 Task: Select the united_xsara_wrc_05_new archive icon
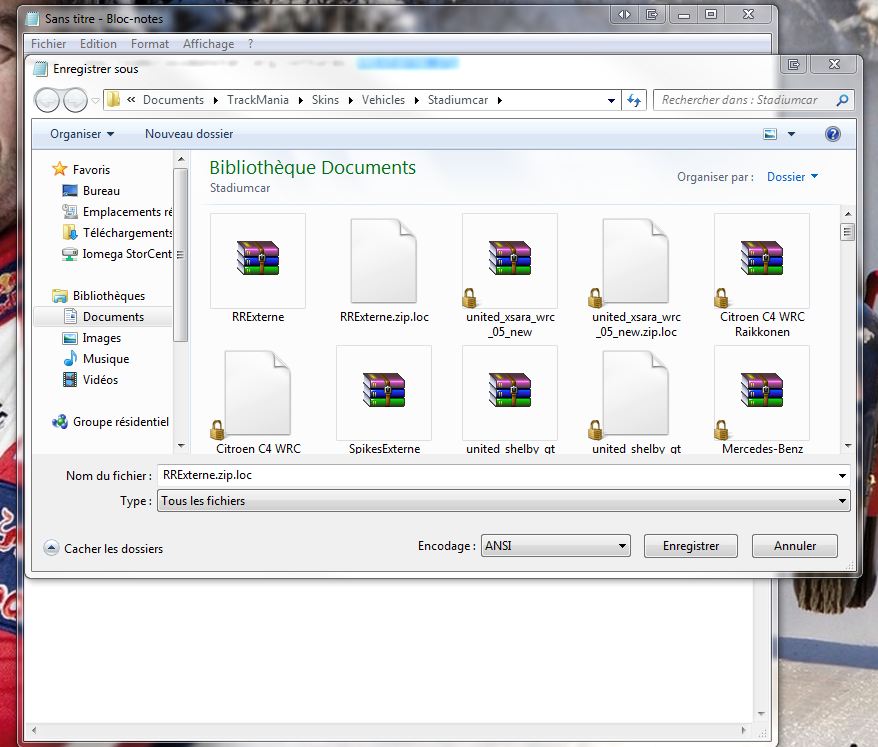[510, 258]
